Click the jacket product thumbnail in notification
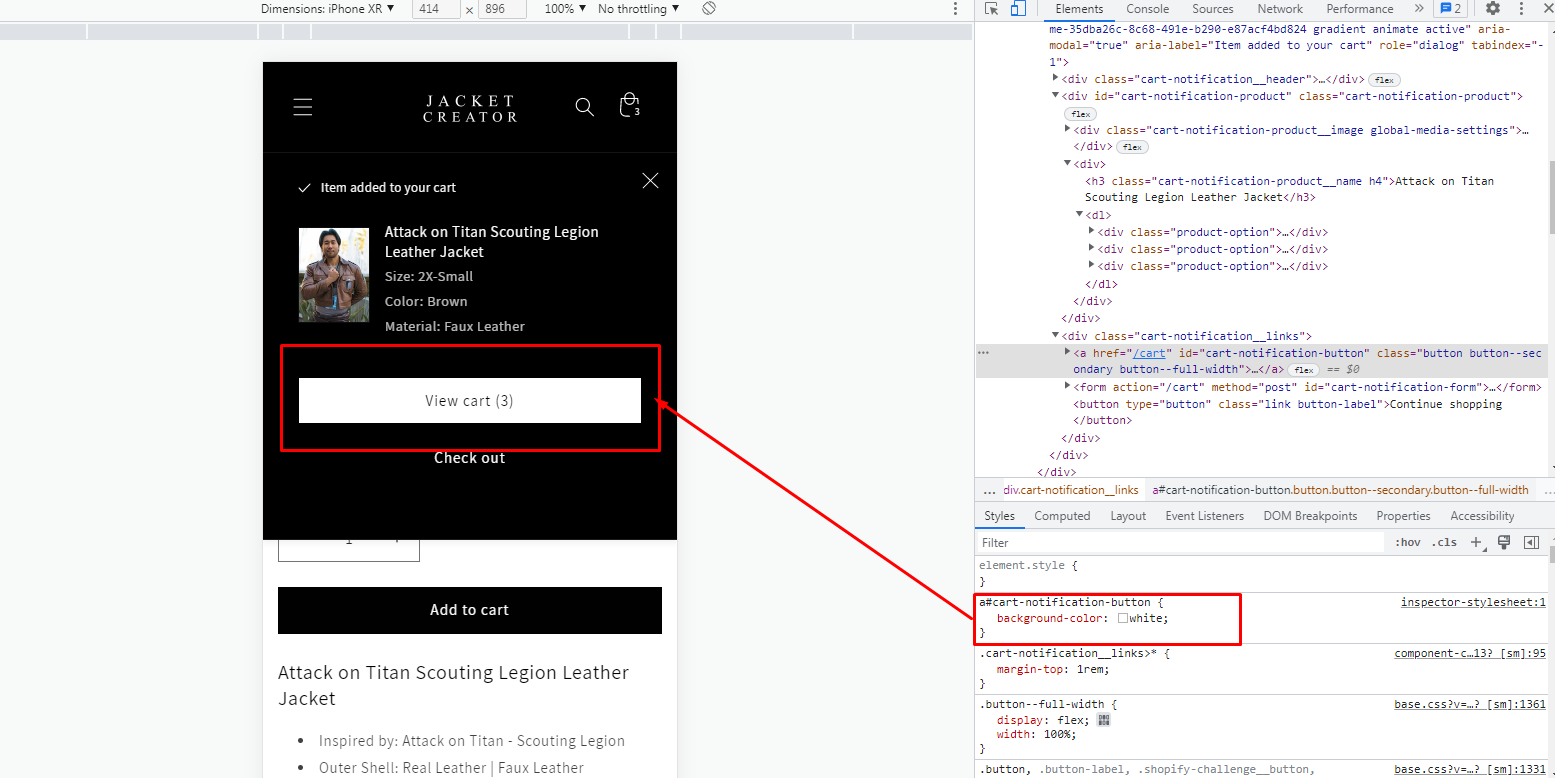 (334, 275)
